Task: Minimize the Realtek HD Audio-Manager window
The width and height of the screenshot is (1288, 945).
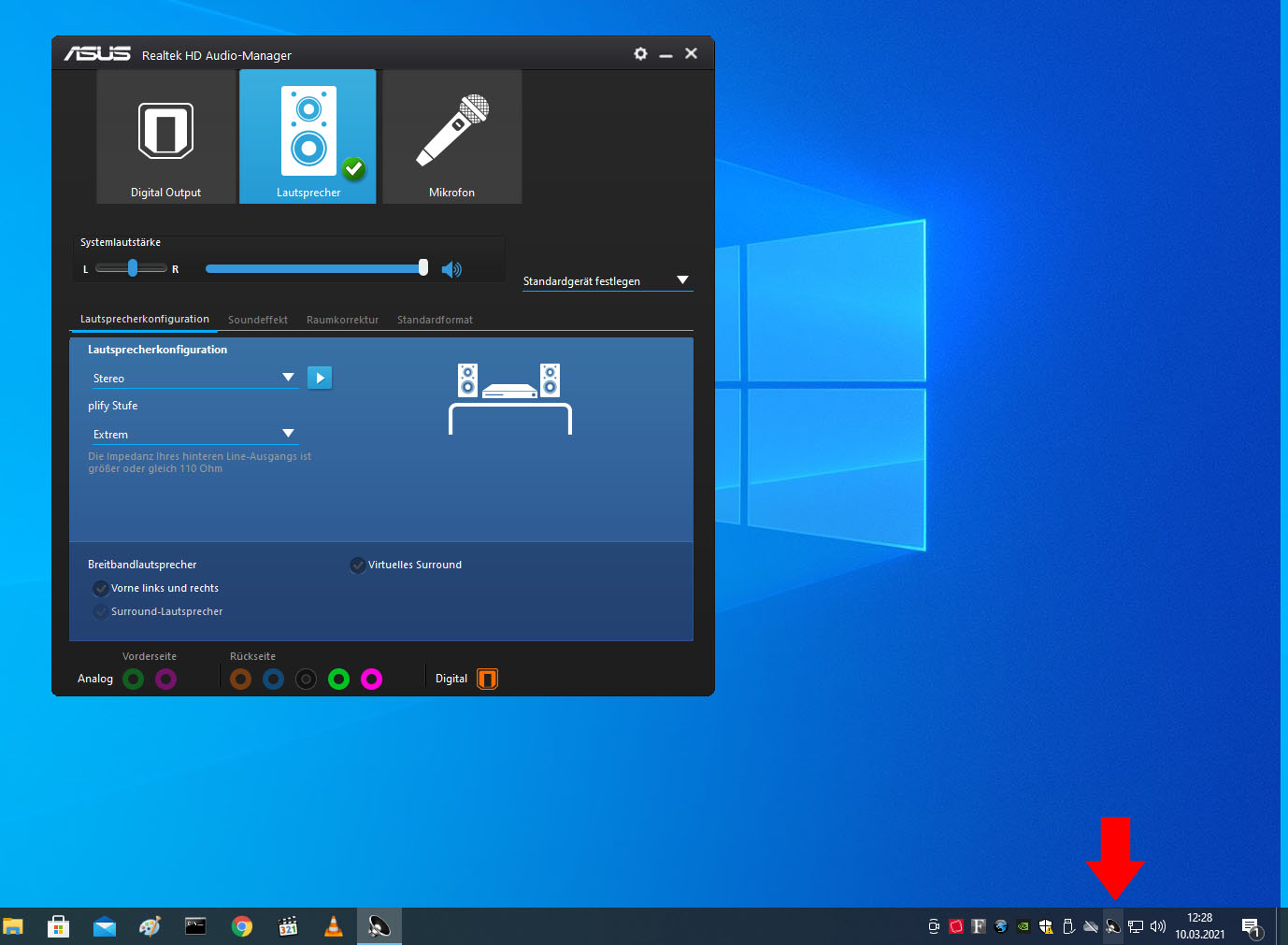Action: [665, 54]
